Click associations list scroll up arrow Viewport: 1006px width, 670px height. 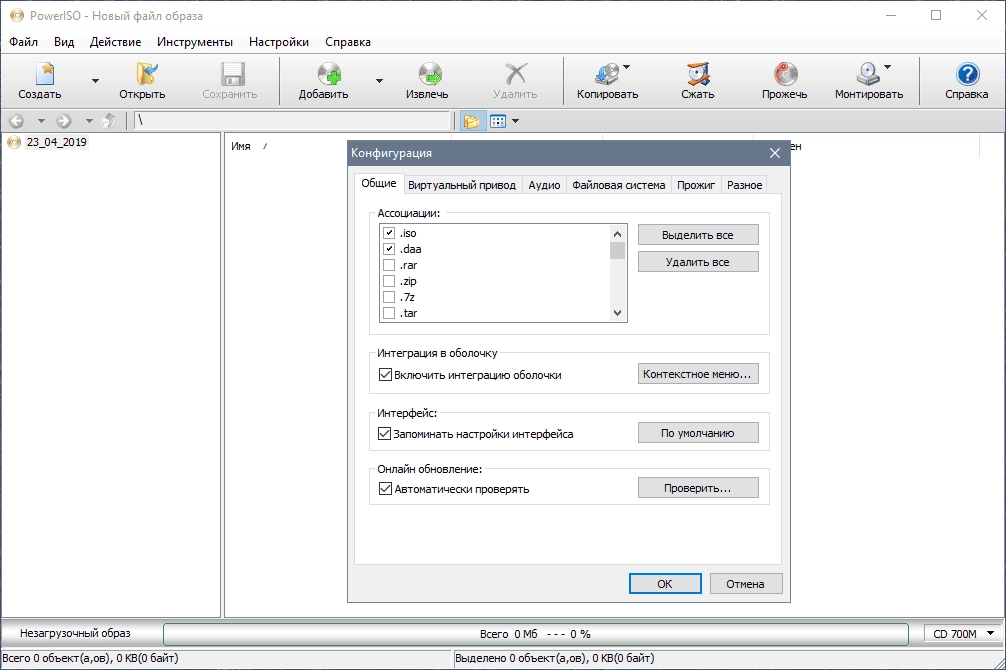click(x=617, y=234)
